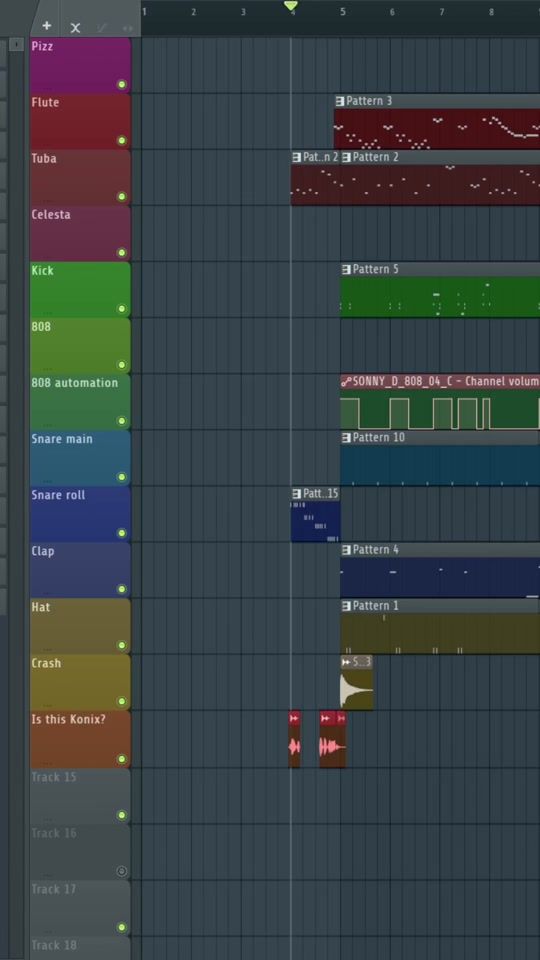Viewport: 540px width, 960px height.
Task: Mute the Celesta track
Action: click(121, 253)
